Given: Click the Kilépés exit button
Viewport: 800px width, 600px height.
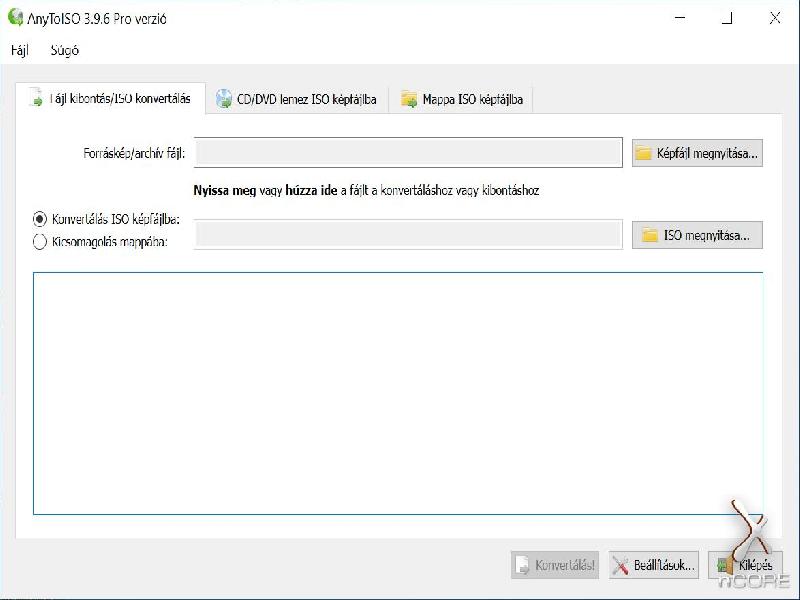Looking at the screenshot, I should click(745, 565).
